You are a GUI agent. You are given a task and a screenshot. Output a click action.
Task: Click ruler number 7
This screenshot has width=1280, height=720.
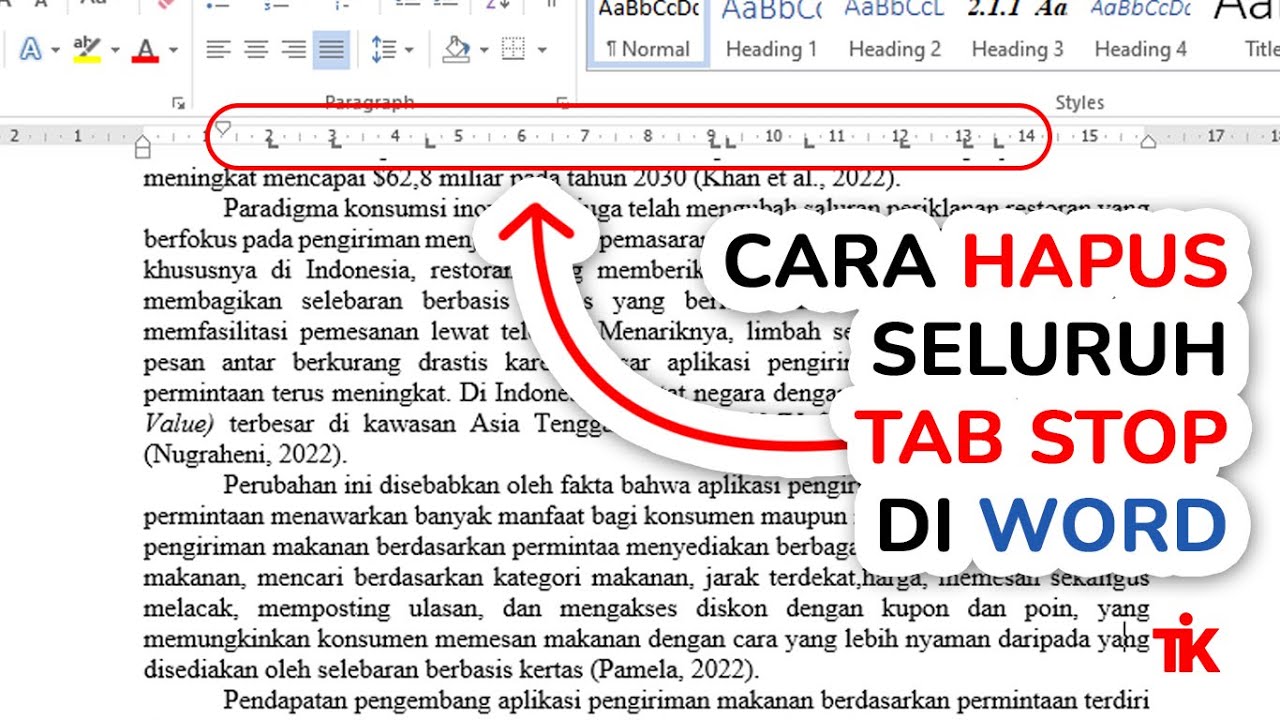point(584,136)
